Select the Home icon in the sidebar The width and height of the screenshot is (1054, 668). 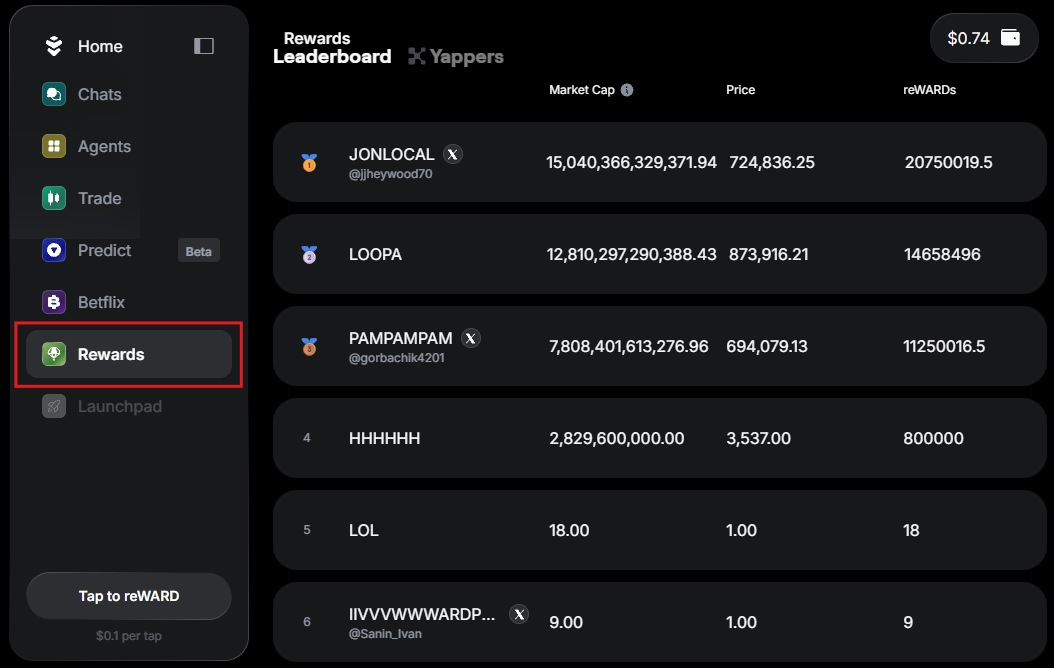tap(53, 45)
